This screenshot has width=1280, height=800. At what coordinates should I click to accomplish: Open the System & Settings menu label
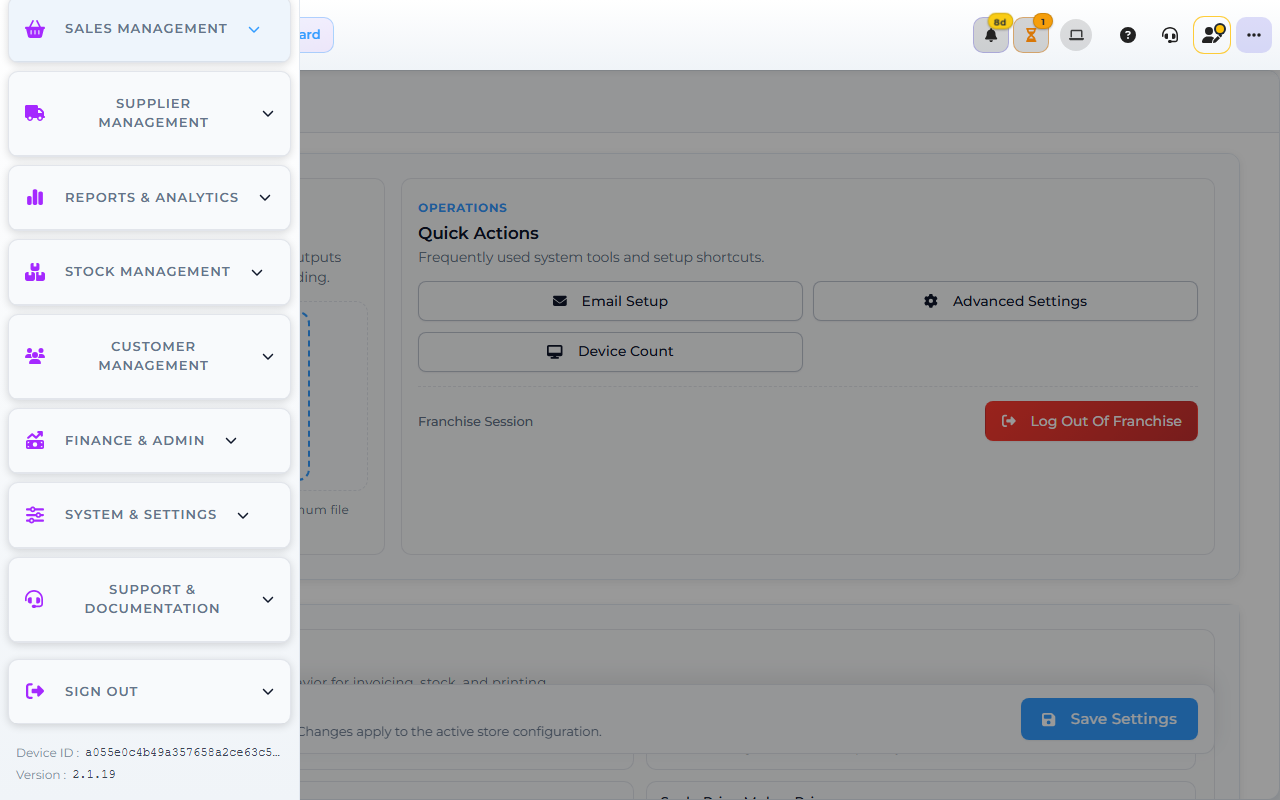(x=141, y=515)
